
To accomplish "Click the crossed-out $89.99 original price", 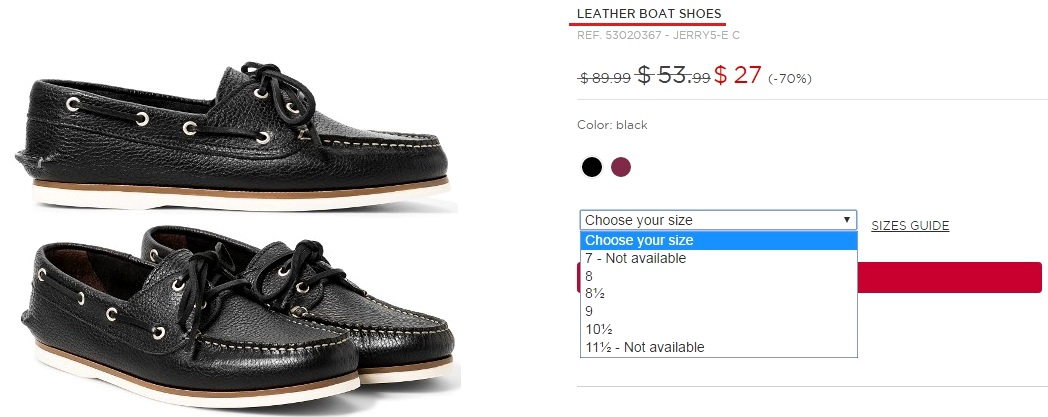I will pos(605,78).
